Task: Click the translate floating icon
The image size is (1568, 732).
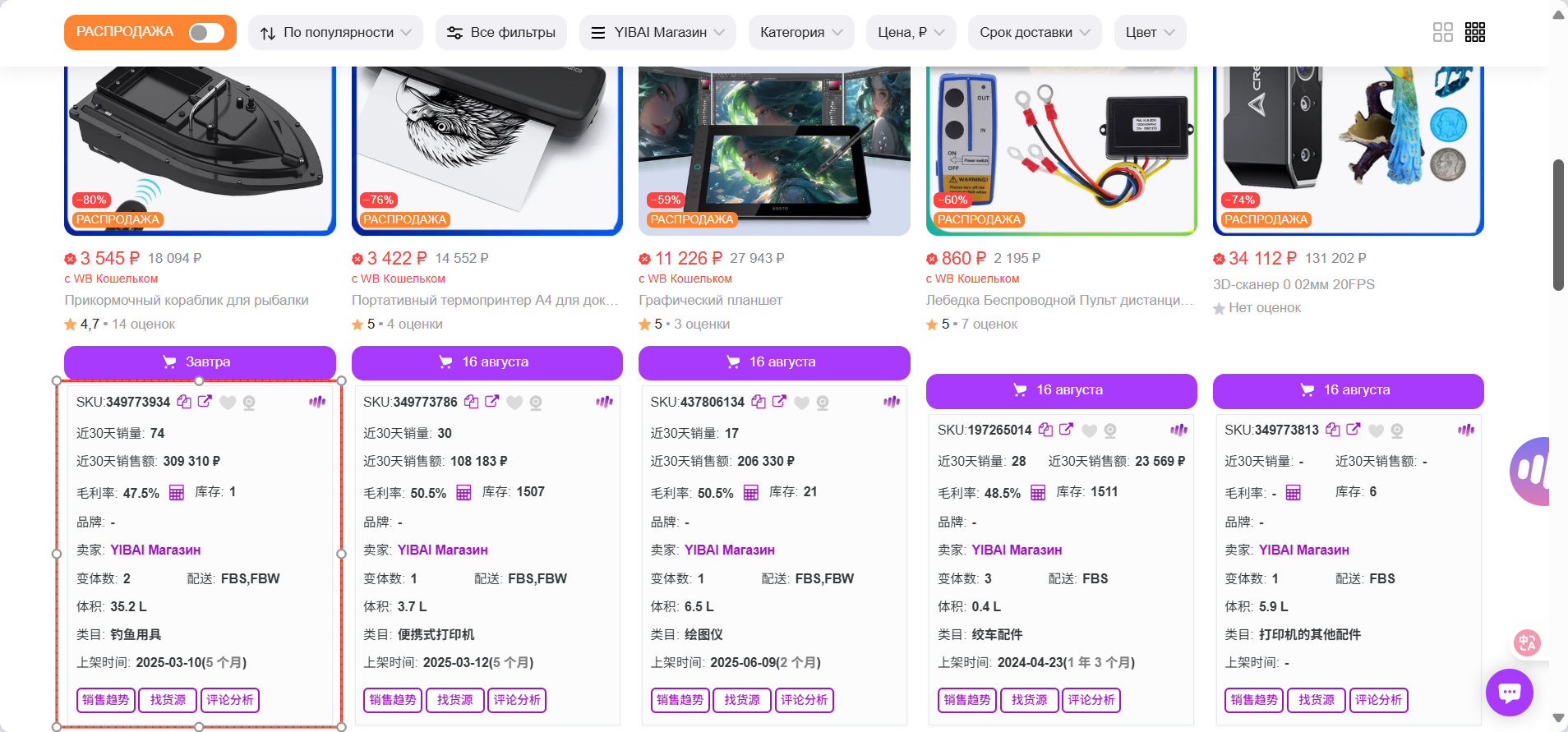Action: [x=1527, y=642]
